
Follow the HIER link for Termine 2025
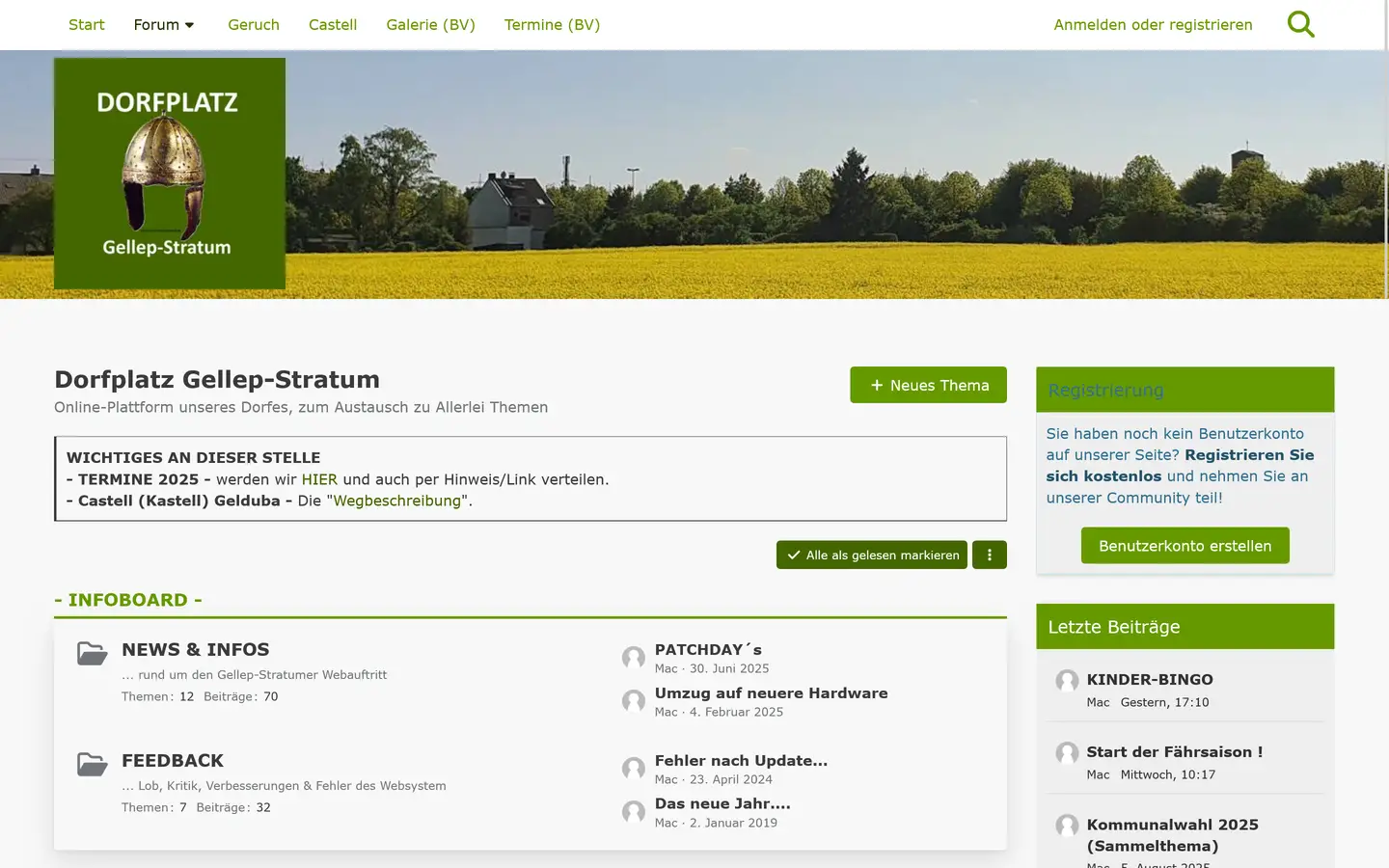coord(318,479)
